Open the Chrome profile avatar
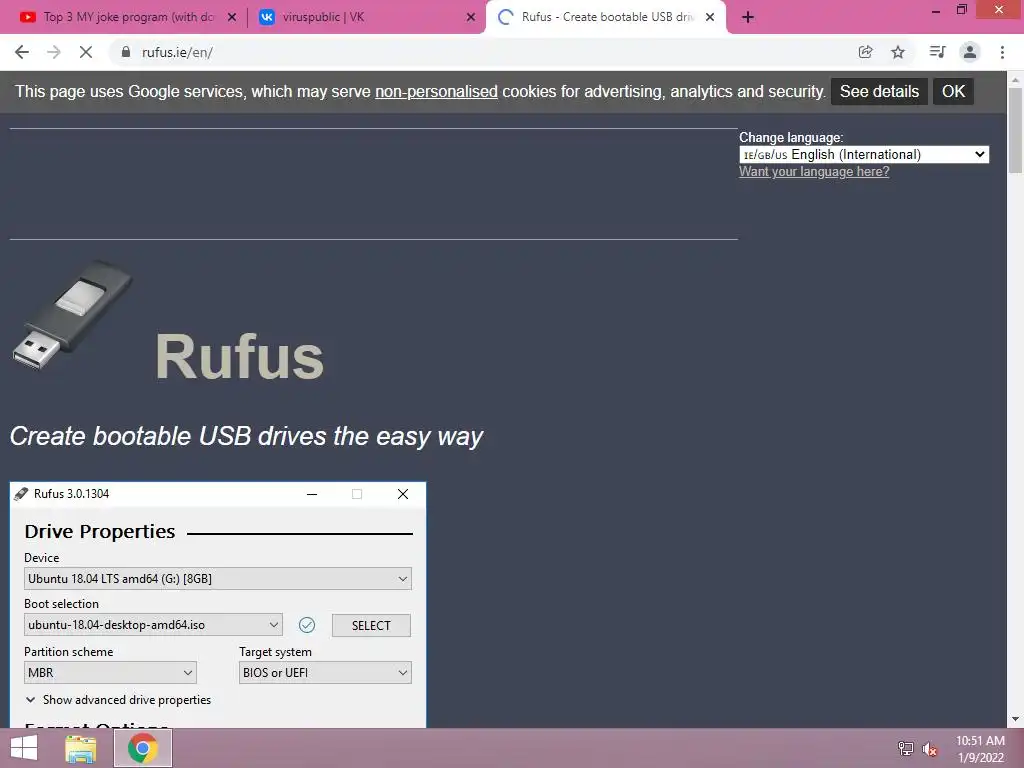The width and height of the screenshot is (1024, 768). click(x=970, y=52)
